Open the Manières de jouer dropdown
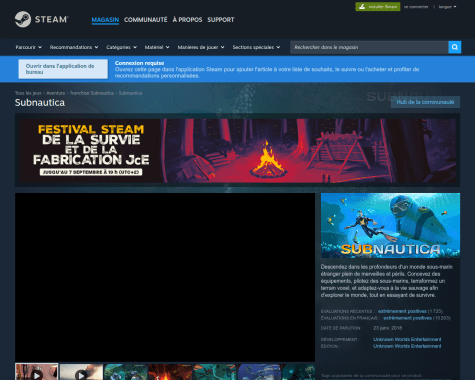The image size is (475, 380). click(x=201, y=47)
